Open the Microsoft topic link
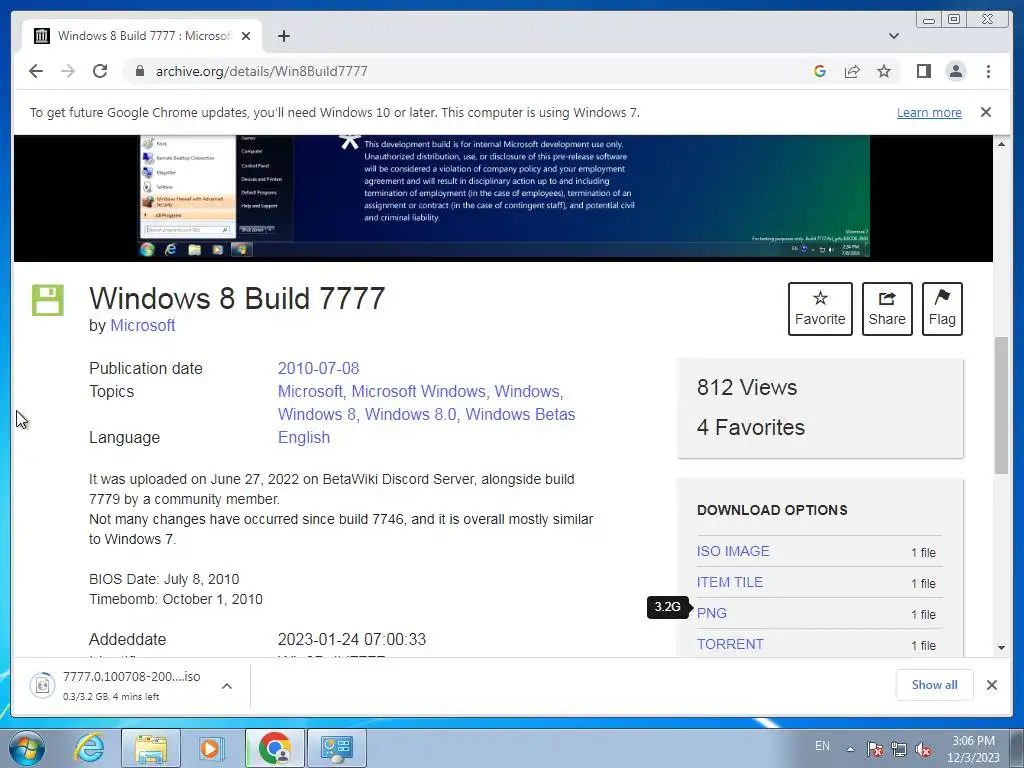 [312, 391]
